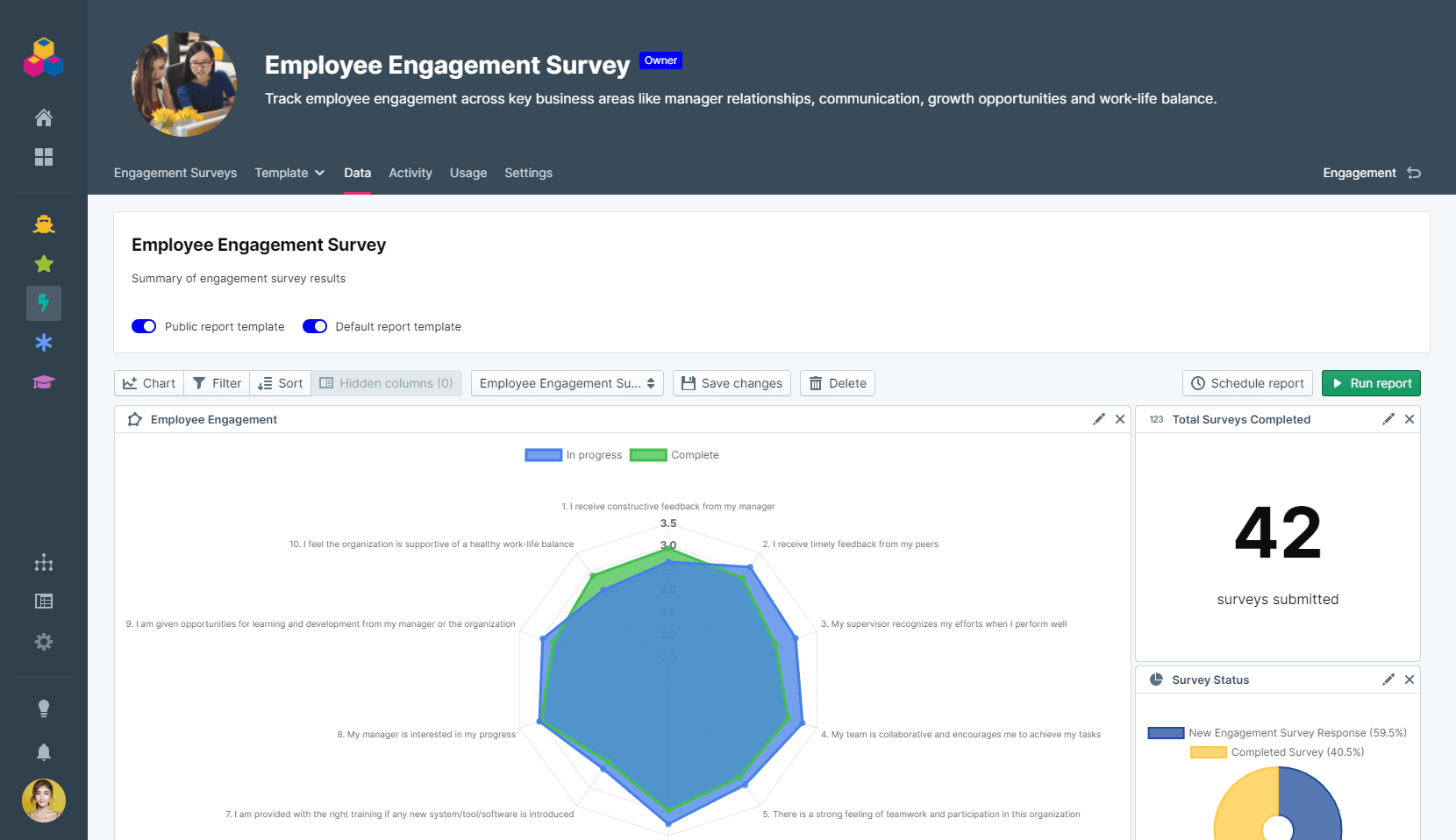Run the report
The height and width of the screenshot is (840, 1456).
[1371, 383]
